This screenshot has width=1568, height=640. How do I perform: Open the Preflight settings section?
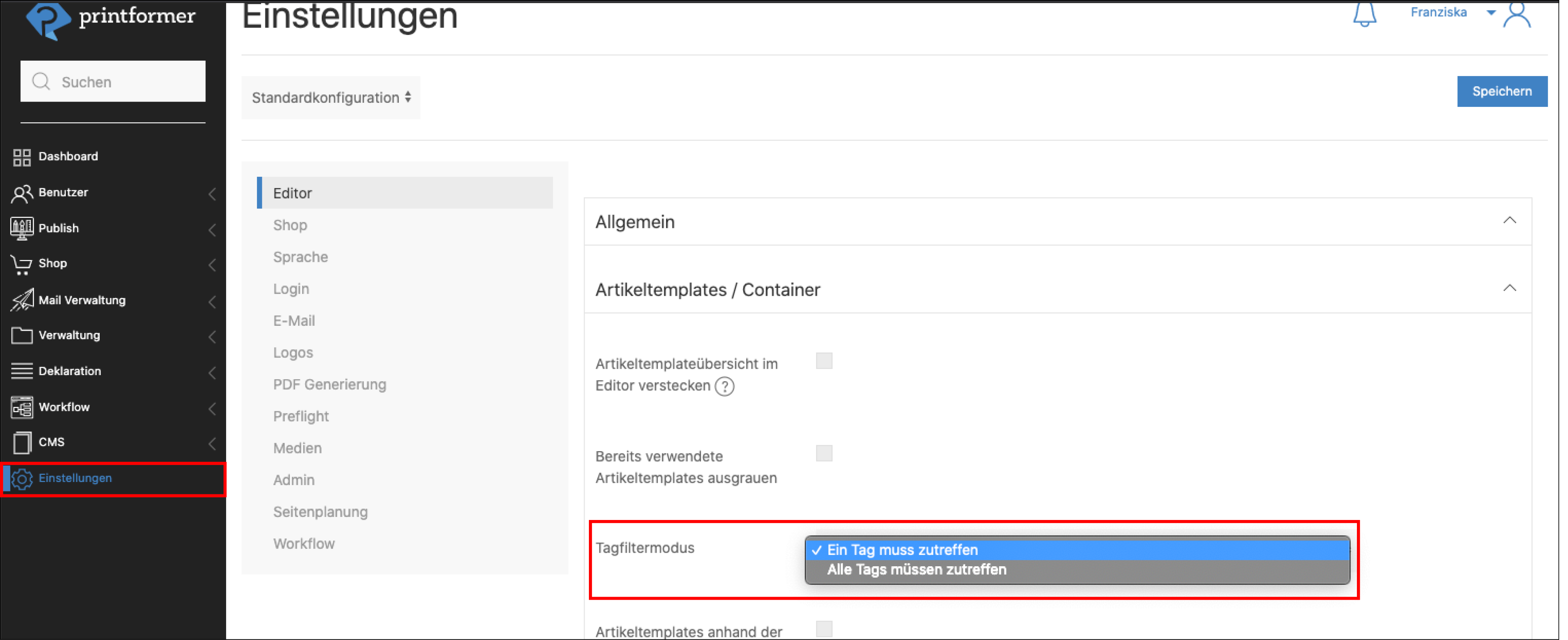(x=301, y=417)
